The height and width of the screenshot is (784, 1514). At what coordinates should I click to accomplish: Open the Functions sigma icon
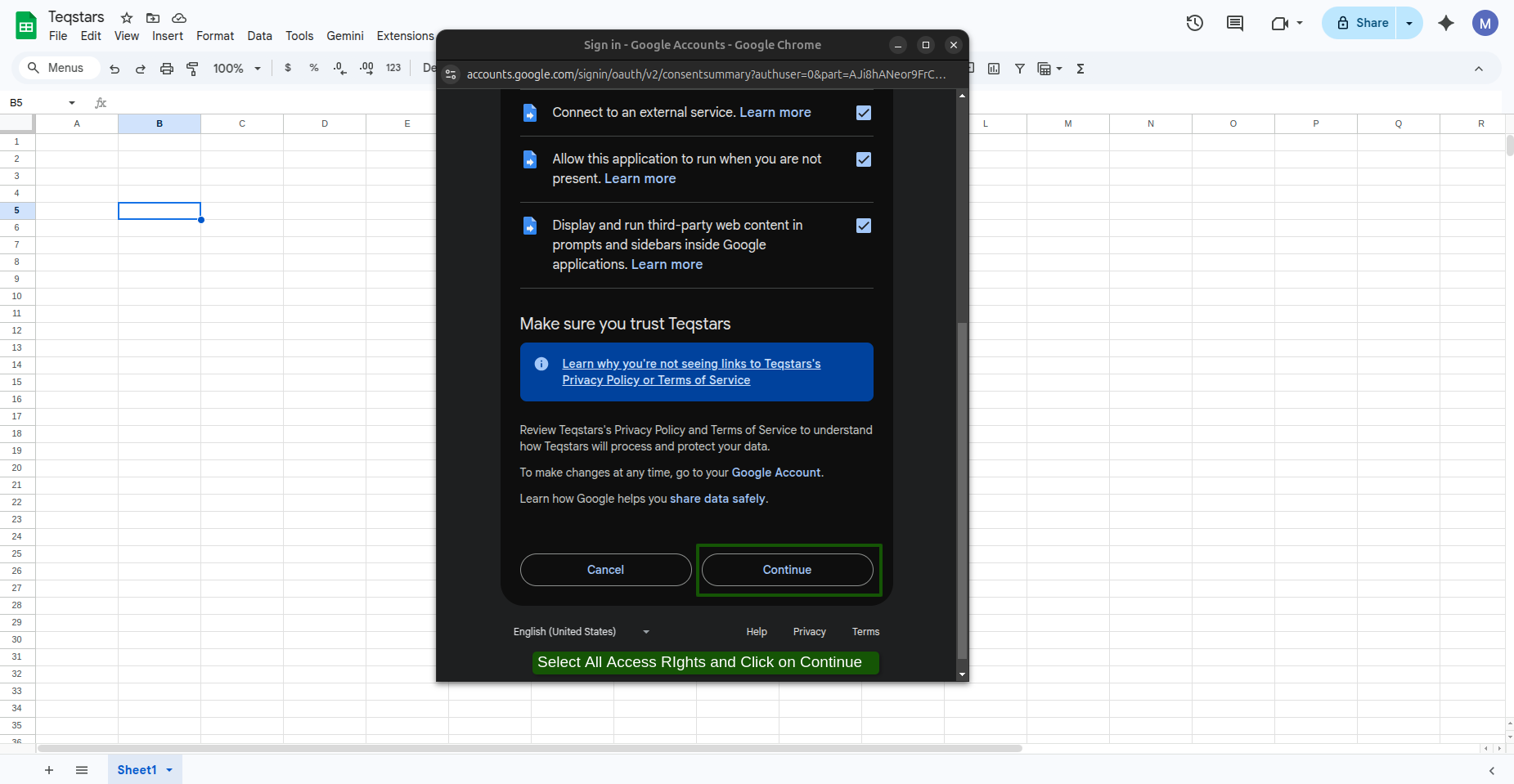[x=1080, y=69]
